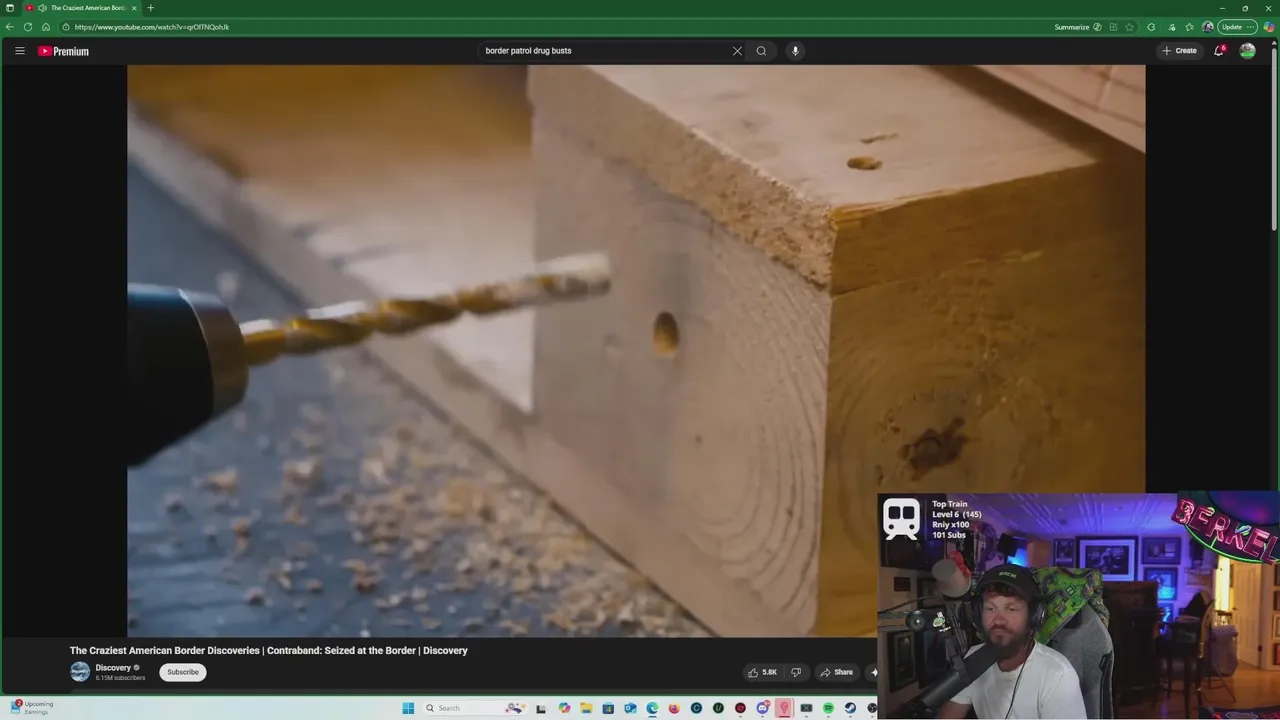Start voice search with the microphone
Screen dimensions: 1280x720
coord(795,51)
